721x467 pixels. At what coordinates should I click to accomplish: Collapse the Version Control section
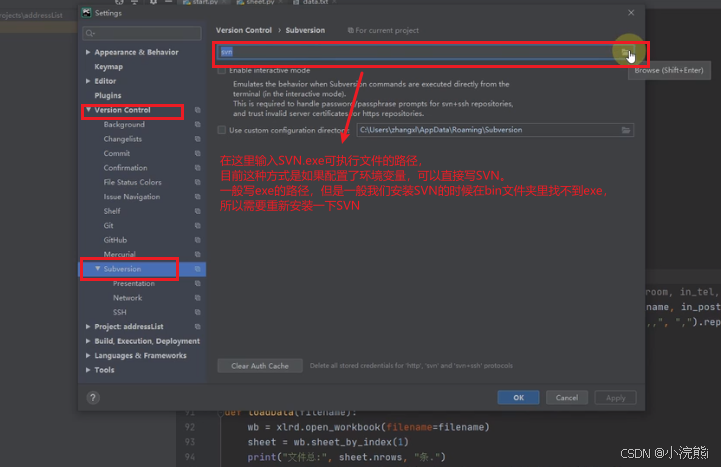(x=88, y=110)
